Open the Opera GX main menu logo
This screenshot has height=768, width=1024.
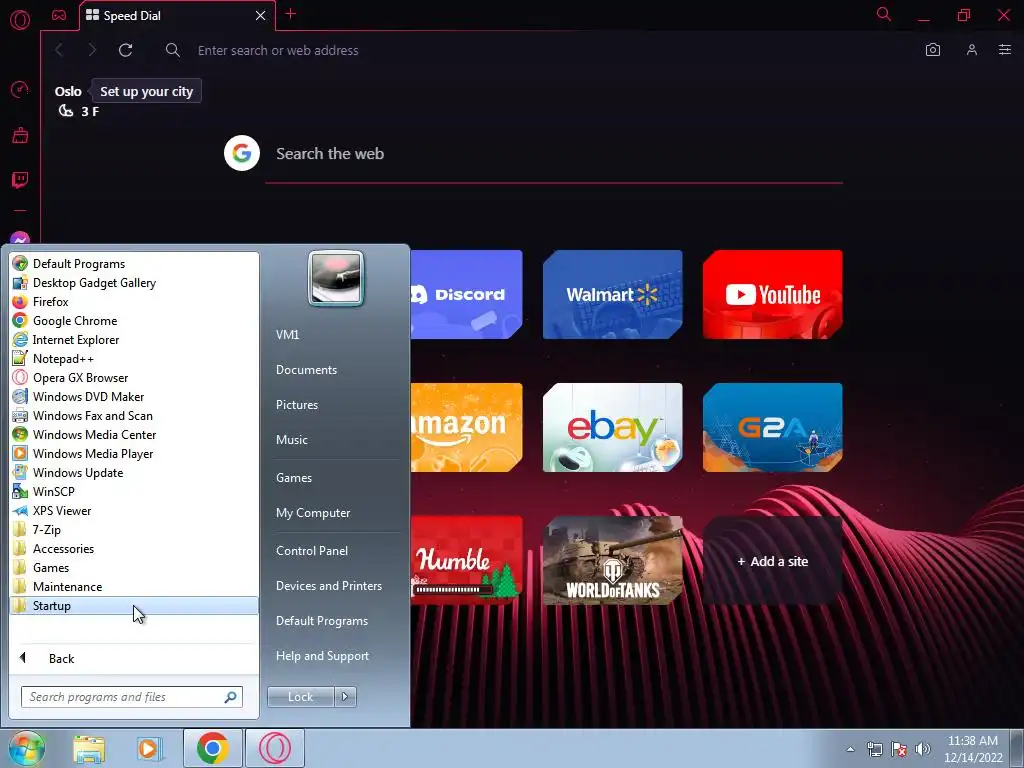[x=20, y=20]
